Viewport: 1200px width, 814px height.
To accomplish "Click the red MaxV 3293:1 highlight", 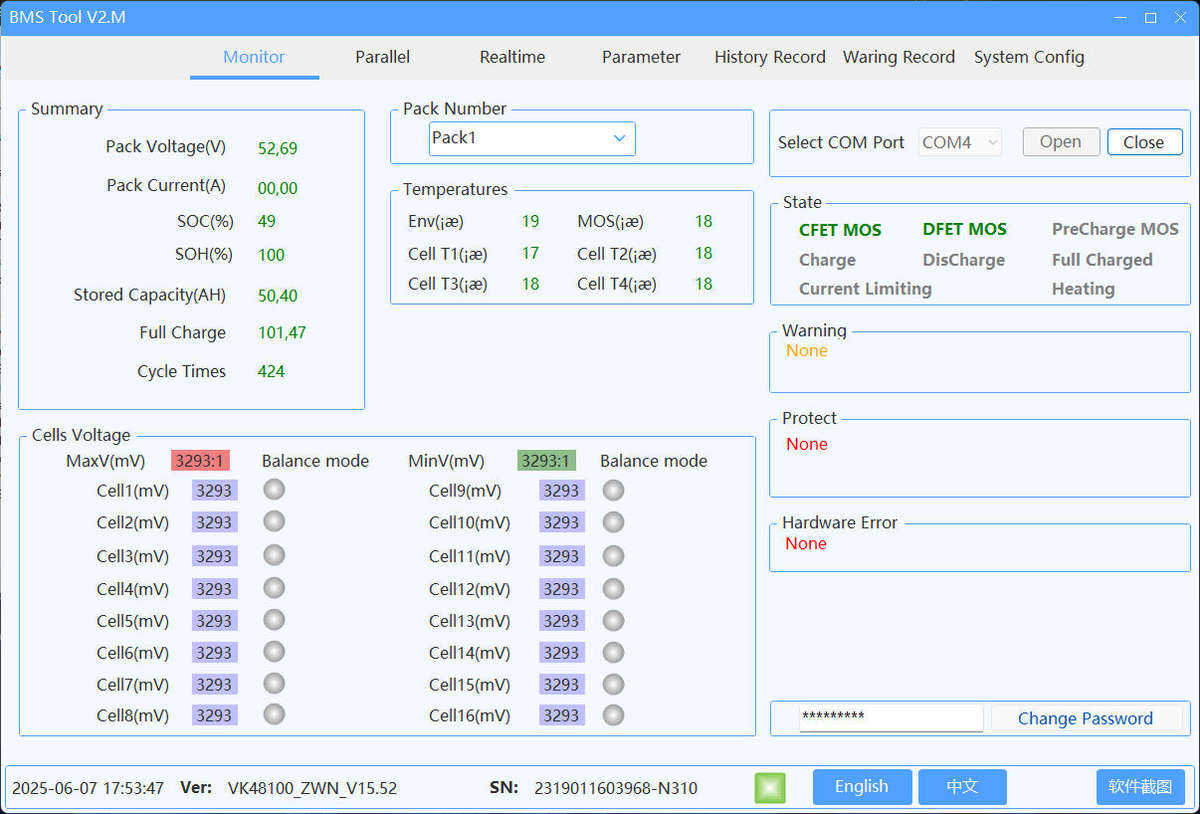I will [x=201, y=460].
